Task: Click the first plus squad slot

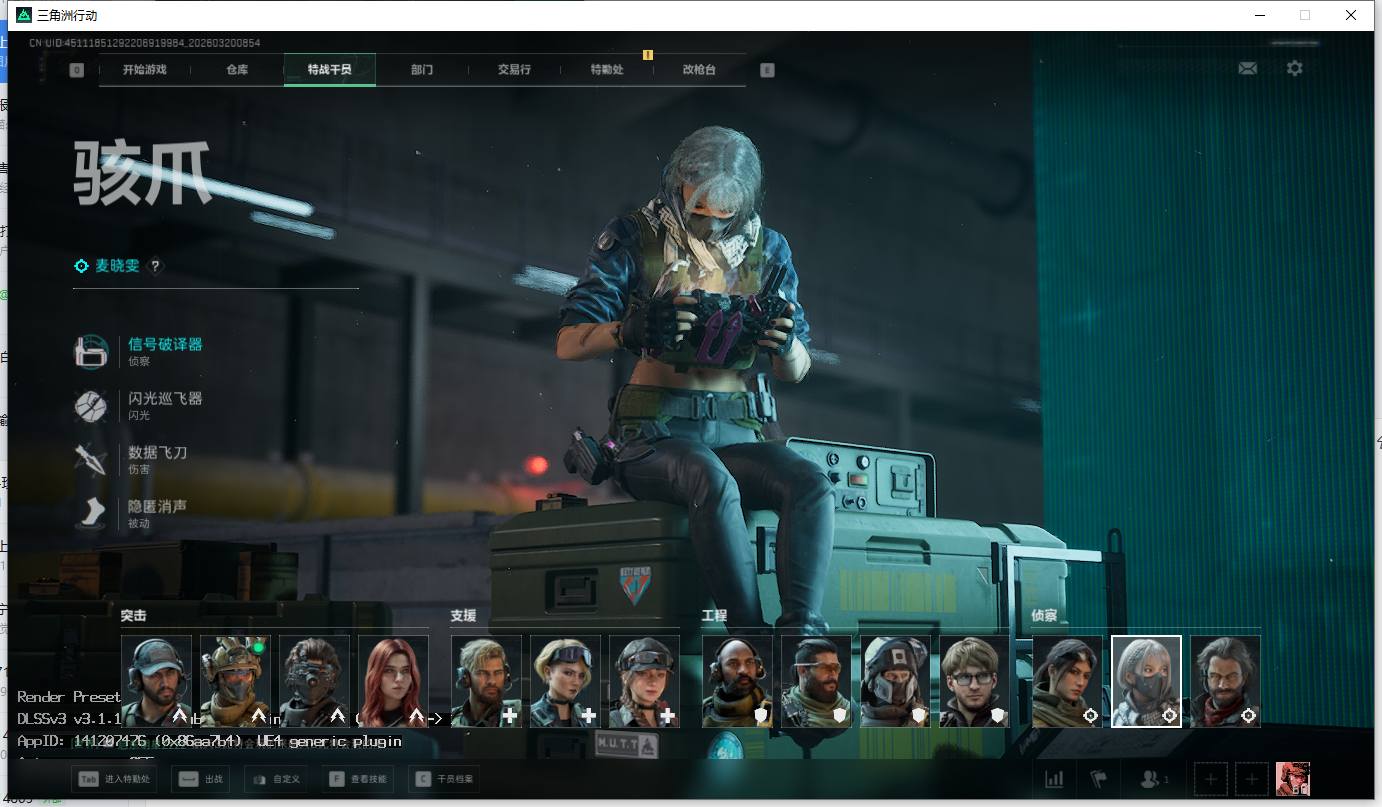Action: [1211, 779]
